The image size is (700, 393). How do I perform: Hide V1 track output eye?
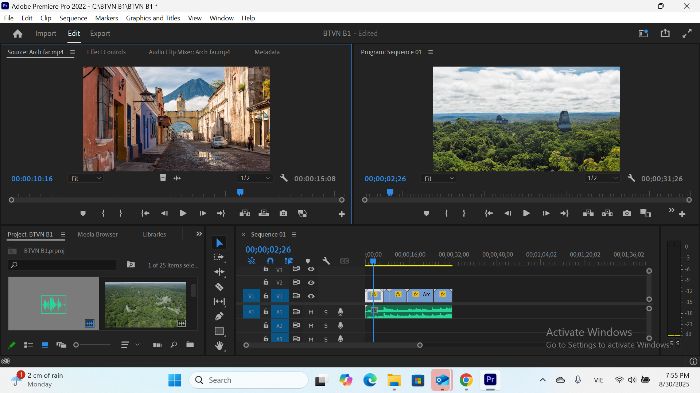pyautogui.click(x=311, y=296)
